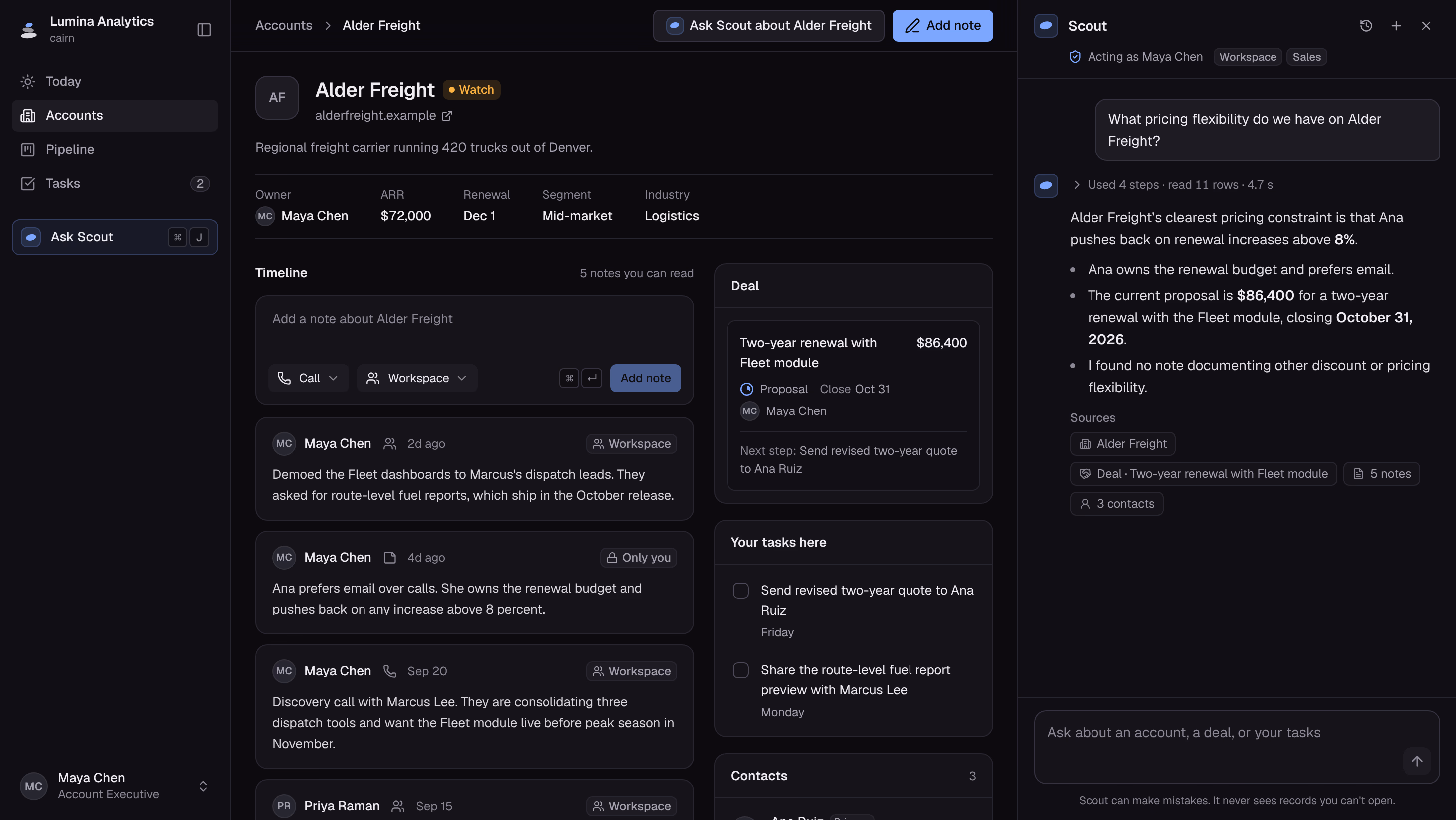Open the Call note type dropdown
The image size is (1456, 820).
click(308, 378)
